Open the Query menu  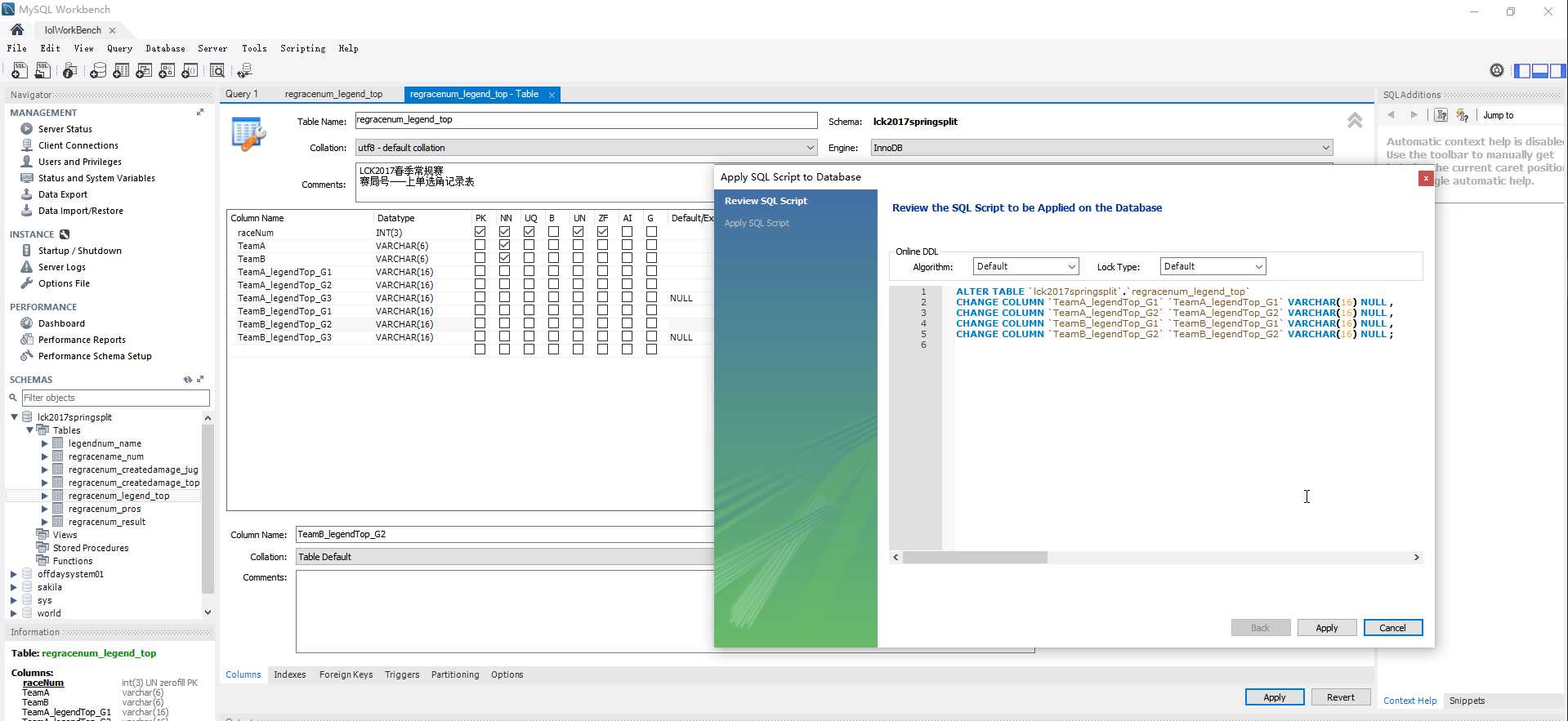pos(119,48)
